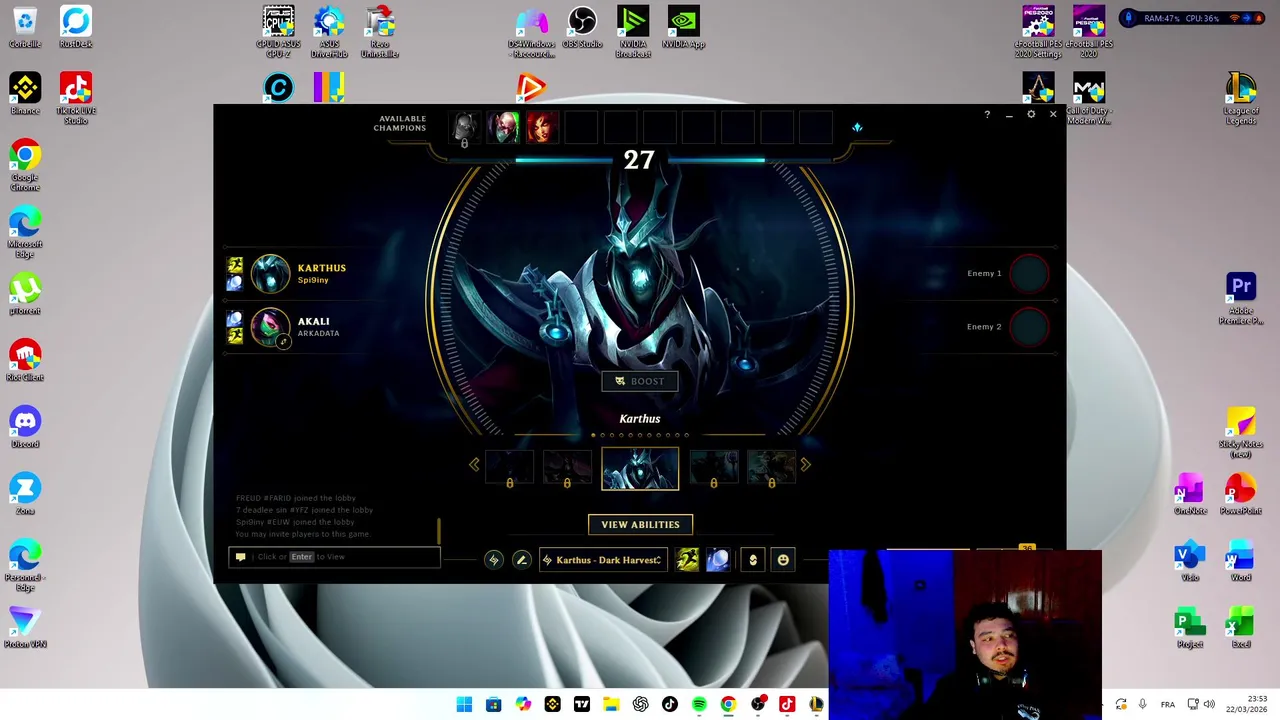Viewport: 1280px width, 720px height.
Task: Open OBS Studio desktop shortcut
Action: tap(582, 28)
